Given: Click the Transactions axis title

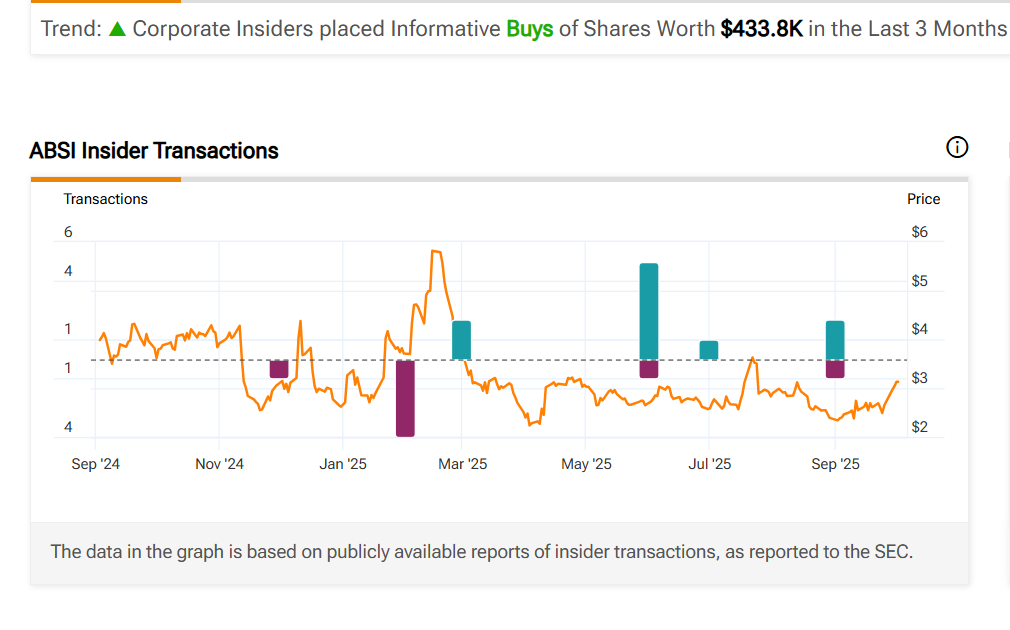Looking at the screenshot, I should point(105,199).
